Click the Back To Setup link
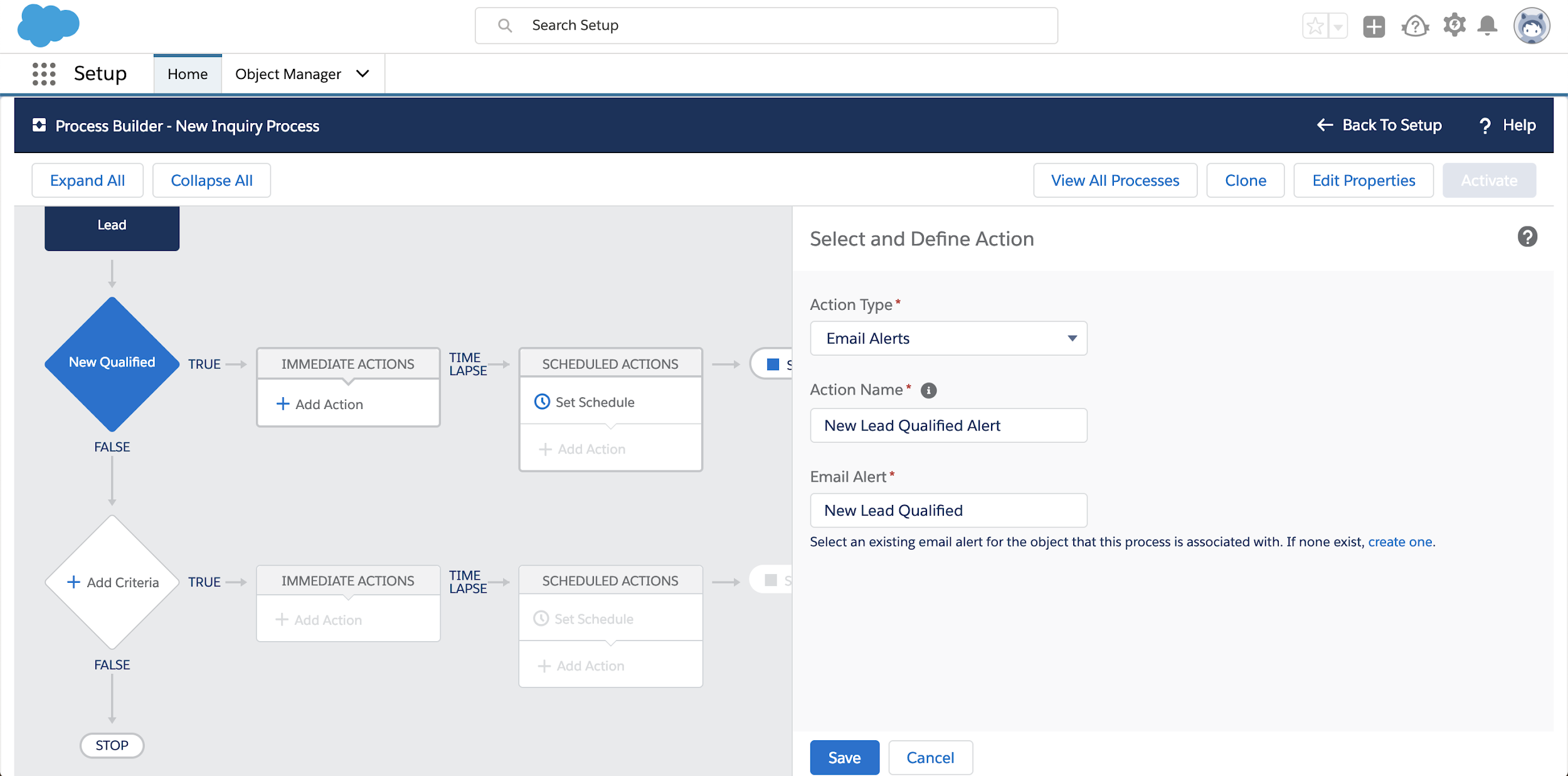1568x776 pixels. point(1392,125)
